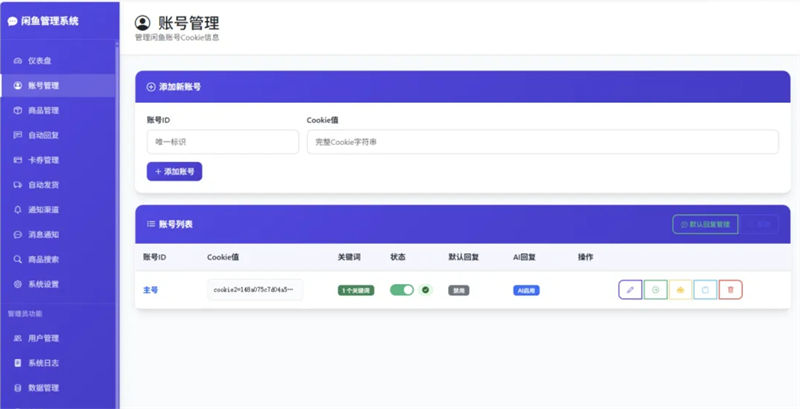Click the 闲鱼管理系统 logo in the sidebar
Viewport: 800px width, 409px height.
43,21
